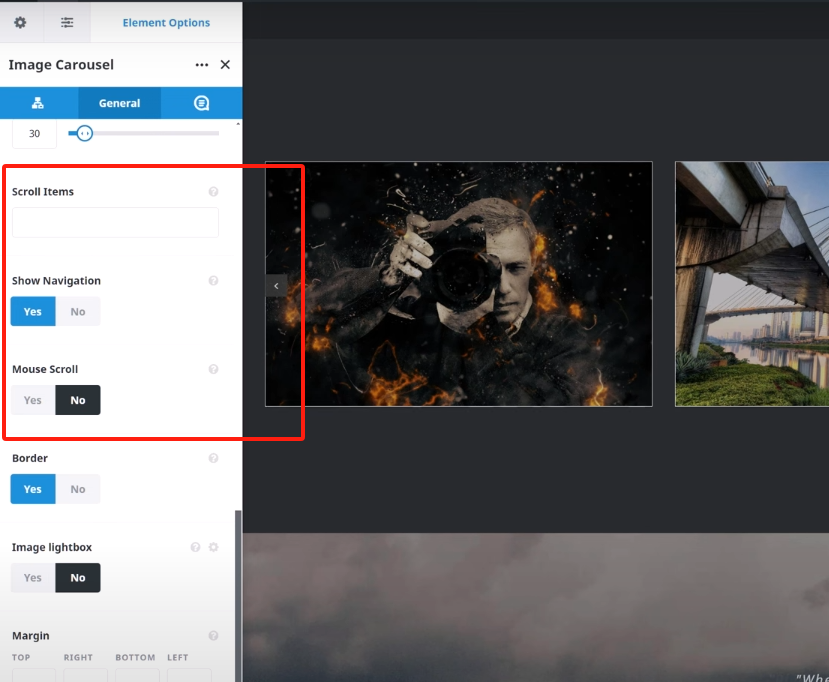Disable Border by selecting No
Image resolution: width=829 pixels, height=682 pixels.
coord(78,489)
